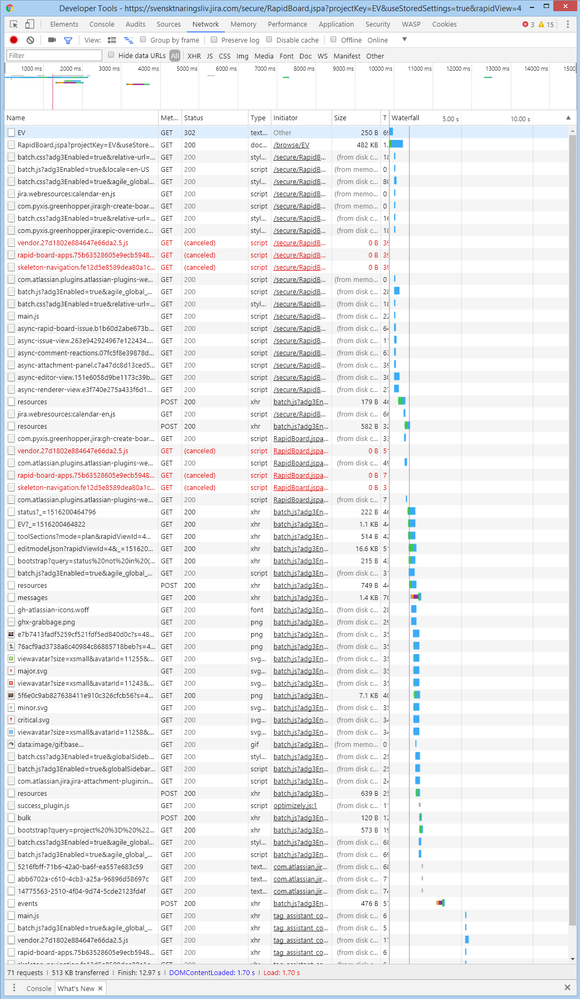
Task: Sort by the Waterfall column arrow
Action: [x=568, y=118]
